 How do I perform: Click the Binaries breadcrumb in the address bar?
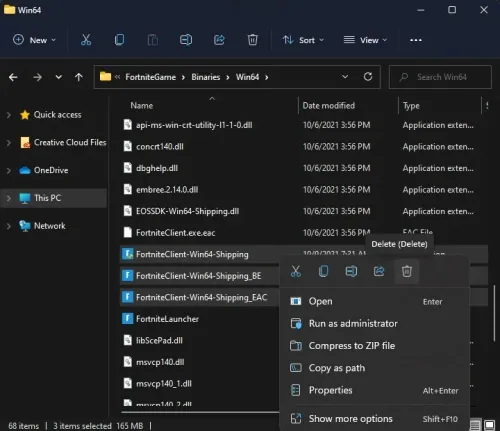click(x=205, y=77)
